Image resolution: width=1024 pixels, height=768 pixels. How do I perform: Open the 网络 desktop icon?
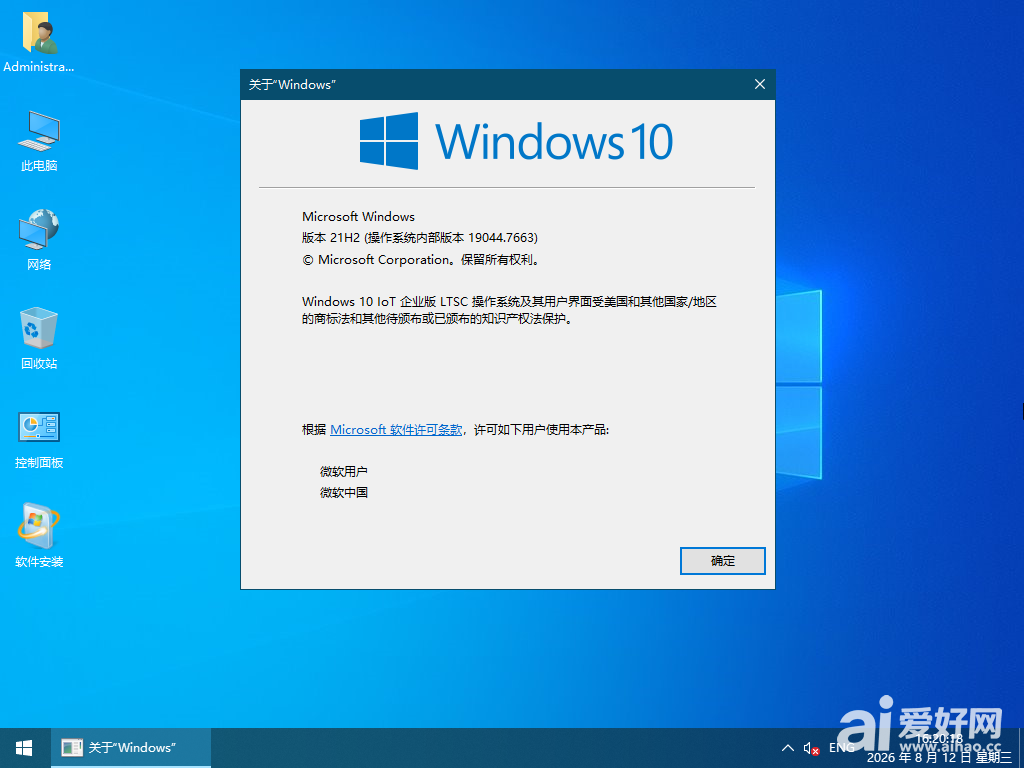click(x=39, y=240)
